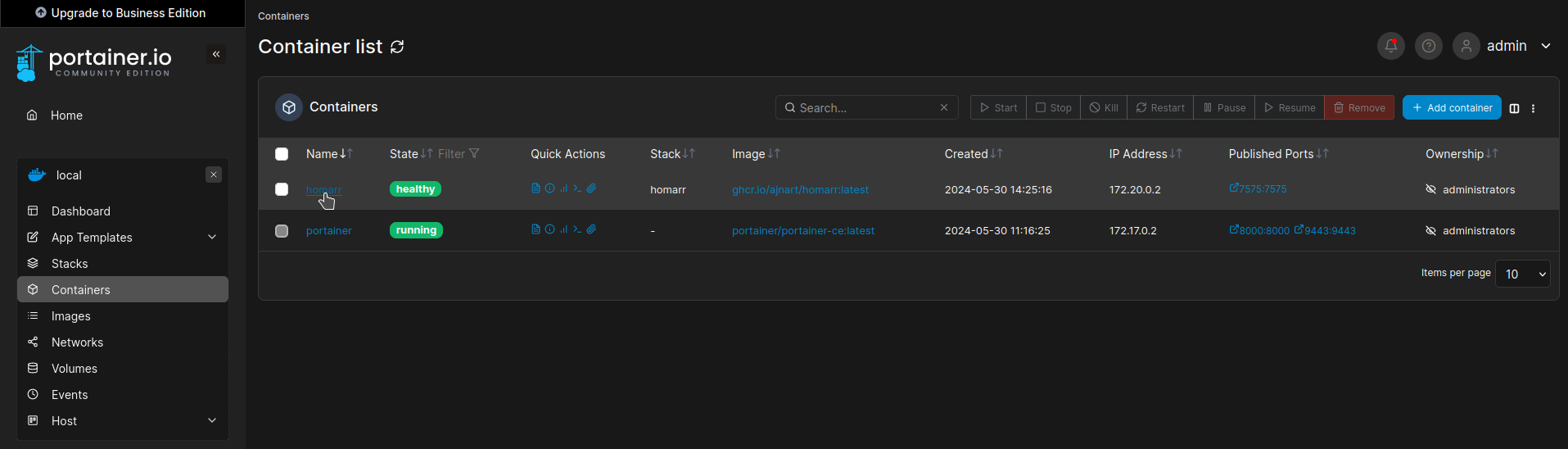Sort by Ownership column
Screen dimensions: 1568x449
[1462, 154]
